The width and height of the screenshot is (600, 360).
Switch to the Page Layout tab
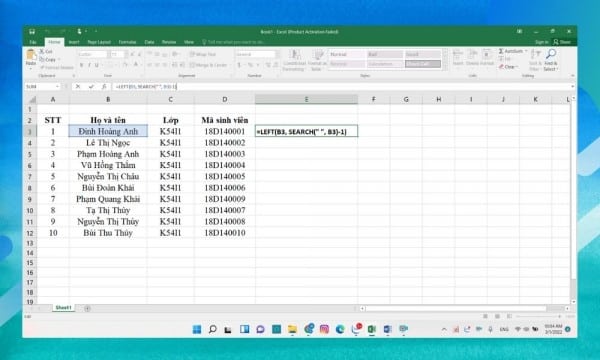click(x=99, y=42)
